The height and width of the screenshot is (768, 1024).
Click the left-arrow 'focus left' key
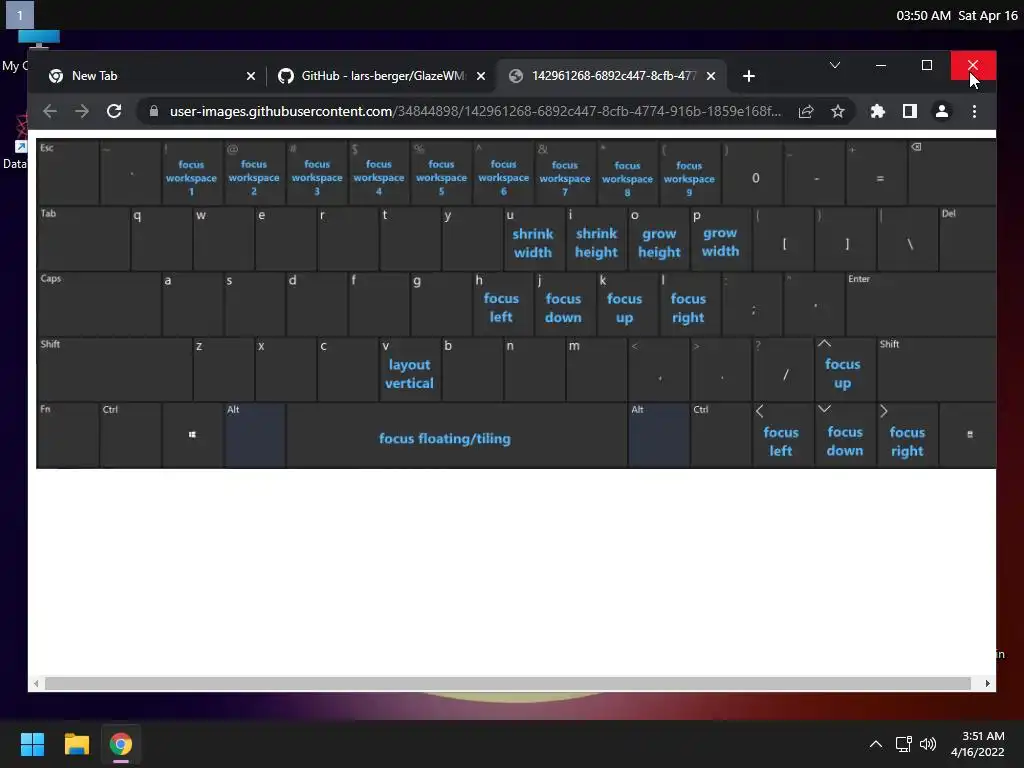tap(782, 436)
